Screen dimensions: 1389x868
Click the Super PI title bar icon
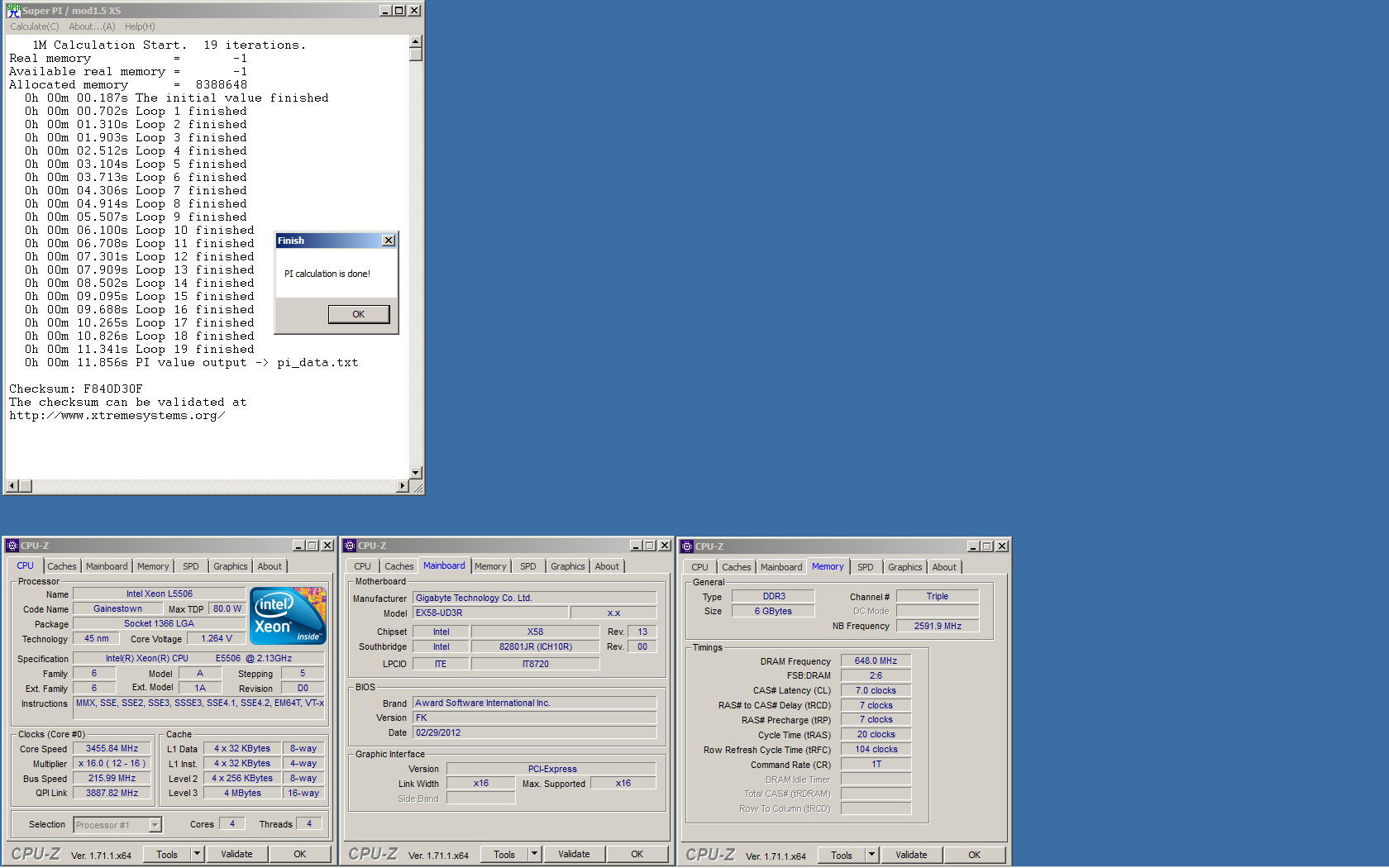13,11
